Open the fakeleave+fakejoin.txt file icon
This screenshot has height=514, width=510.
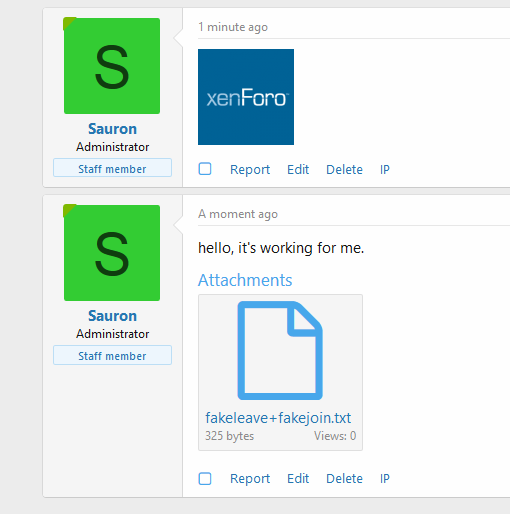click(280, 351)
